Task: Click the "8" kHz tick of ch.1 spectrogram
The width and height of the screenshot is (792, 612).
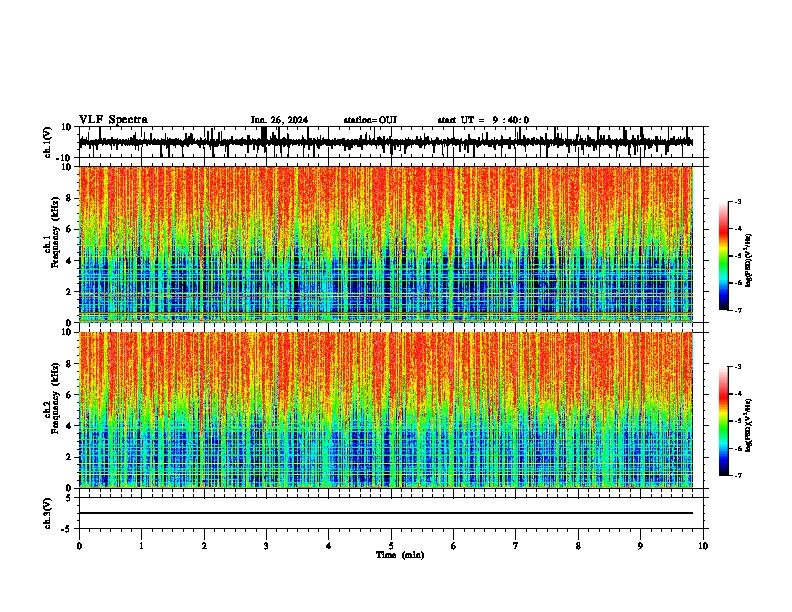Action: 70,198
